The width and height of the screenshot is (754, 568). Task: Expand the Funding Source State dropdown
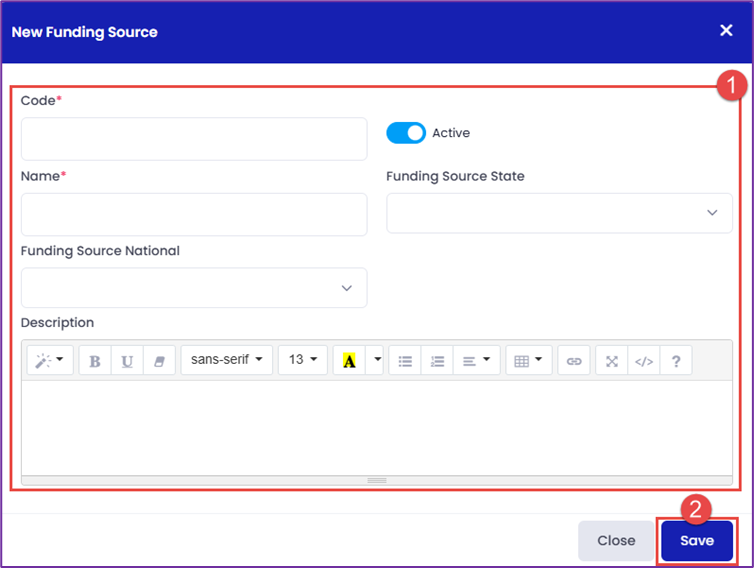[559, 213]
